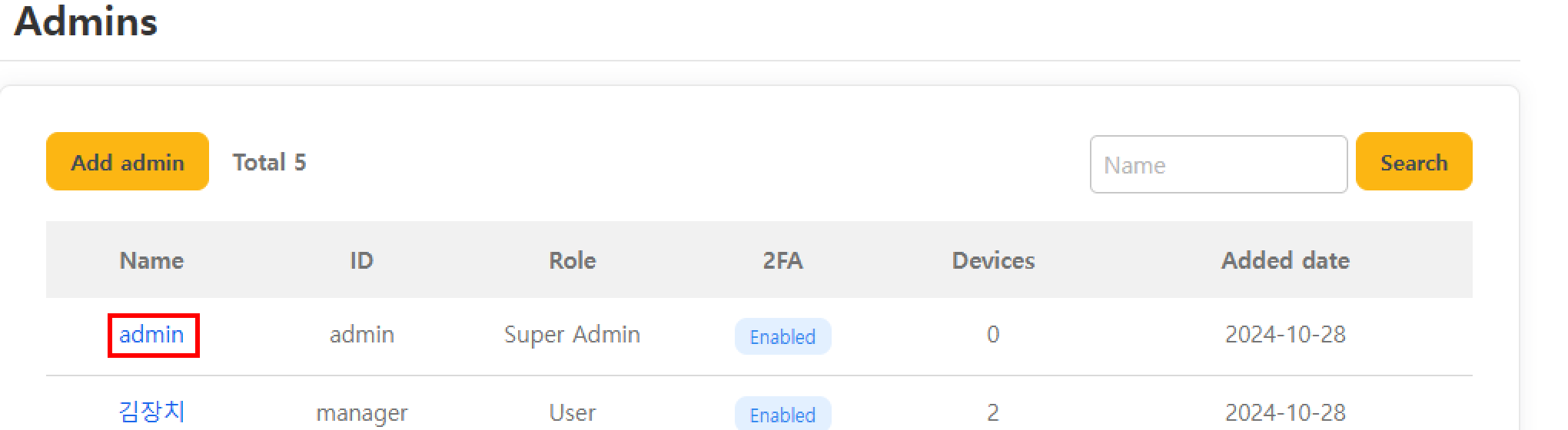Screen dimensions: 1568x430
Task: Open the admin name link
Action: click(151, 335)
